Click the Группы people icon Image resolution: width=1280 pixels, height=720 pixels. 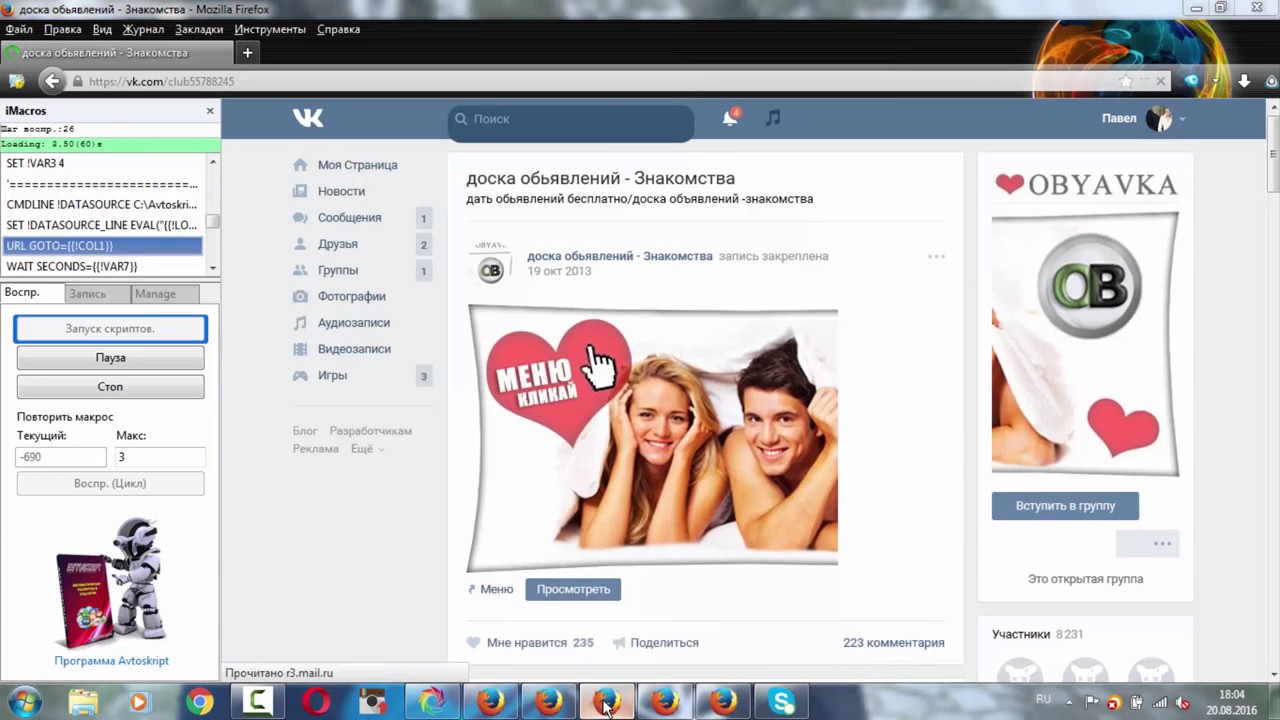300,270
